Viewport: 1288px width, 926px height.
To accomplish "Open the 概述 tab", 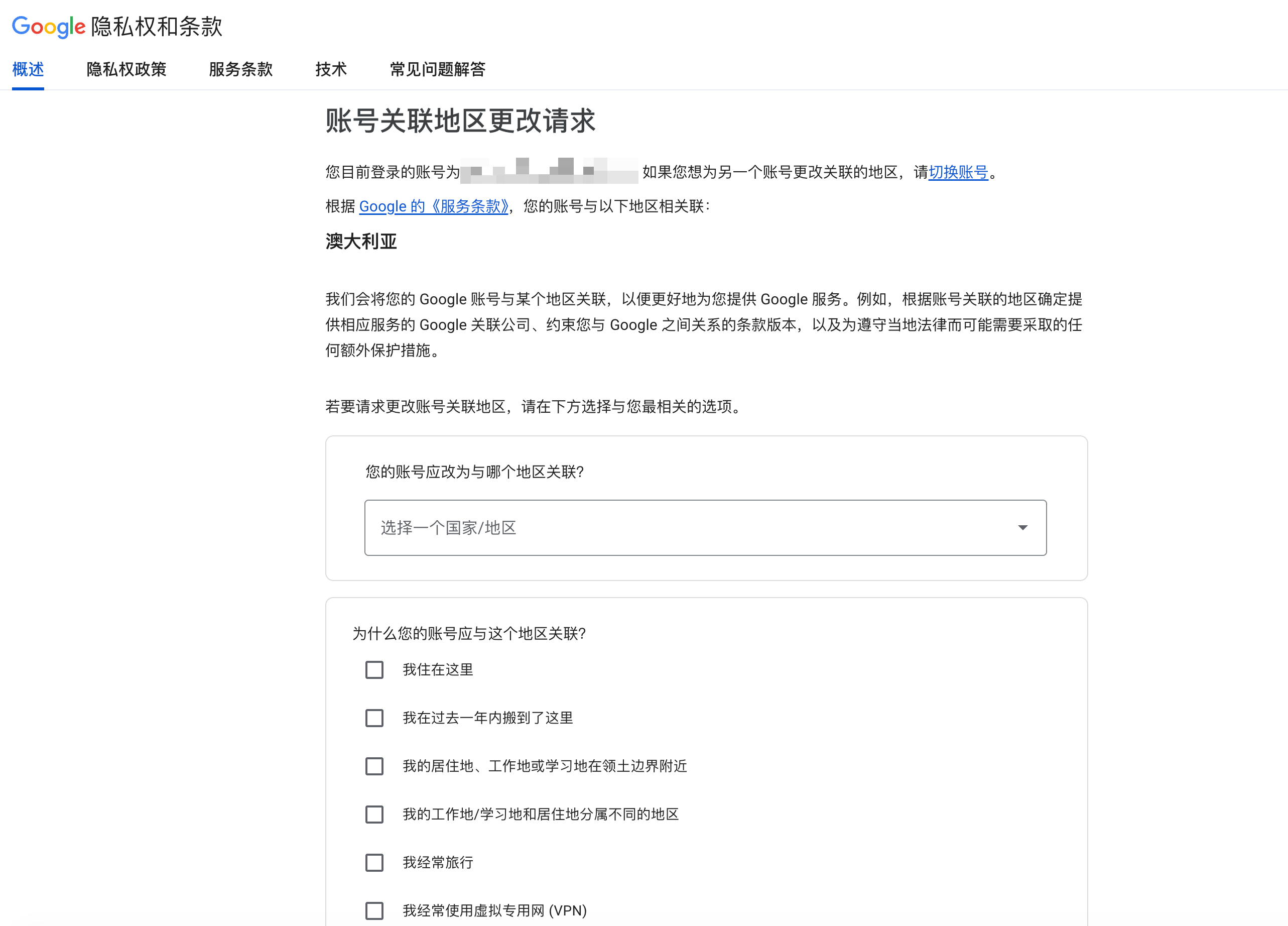I will [x=28, y=69].
